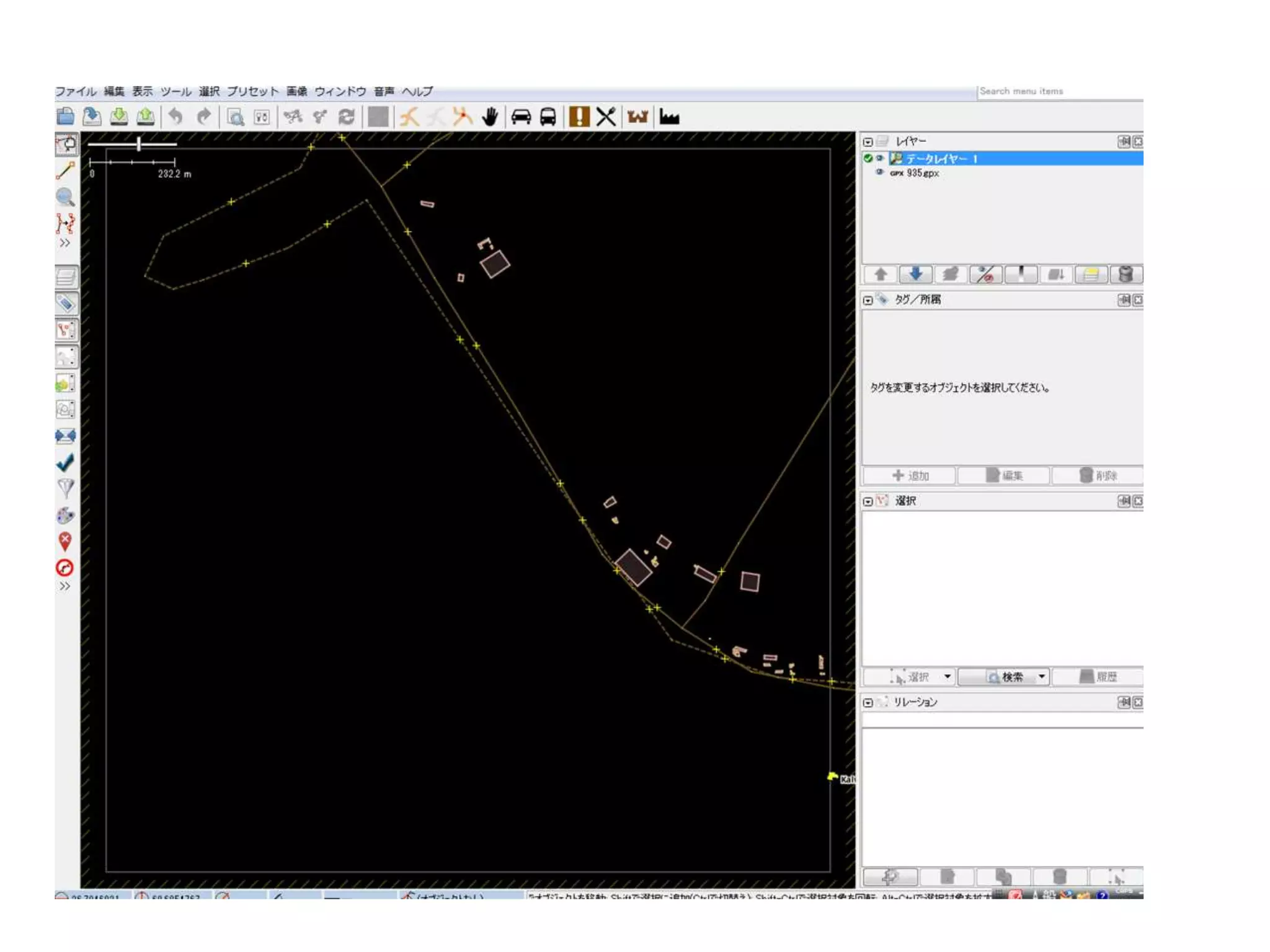Open the ファイル menu
The width and height of the screenshot is (1270, 952).
pos(76,91)
